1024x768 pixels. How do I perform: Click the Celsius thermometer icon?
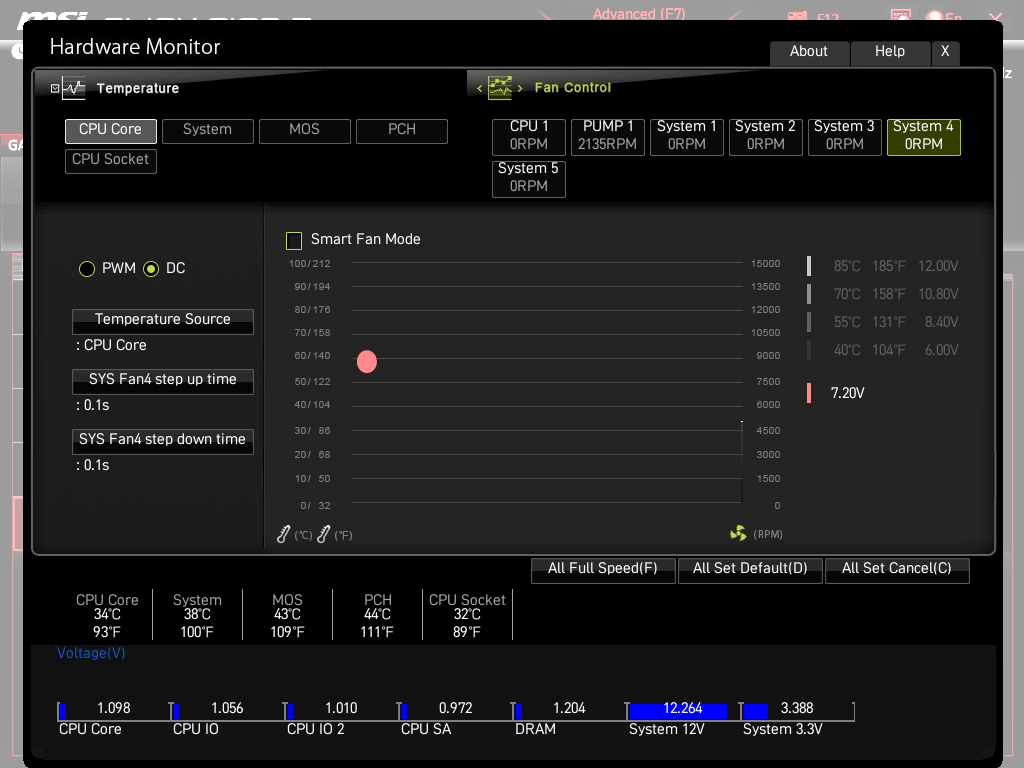283,534
